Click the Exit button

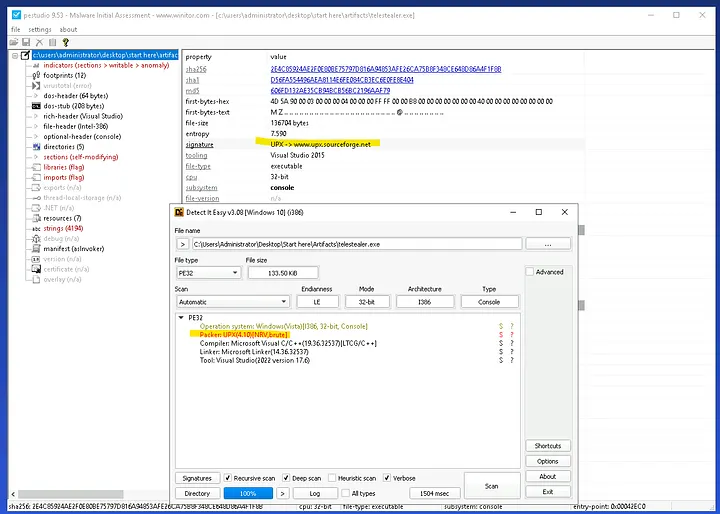(x=548, y=491)
